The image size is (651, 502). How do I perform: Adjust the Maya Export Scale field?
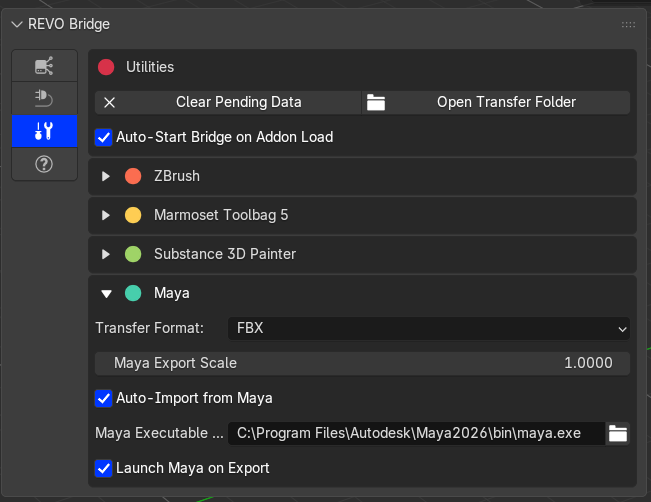point(362,363)
